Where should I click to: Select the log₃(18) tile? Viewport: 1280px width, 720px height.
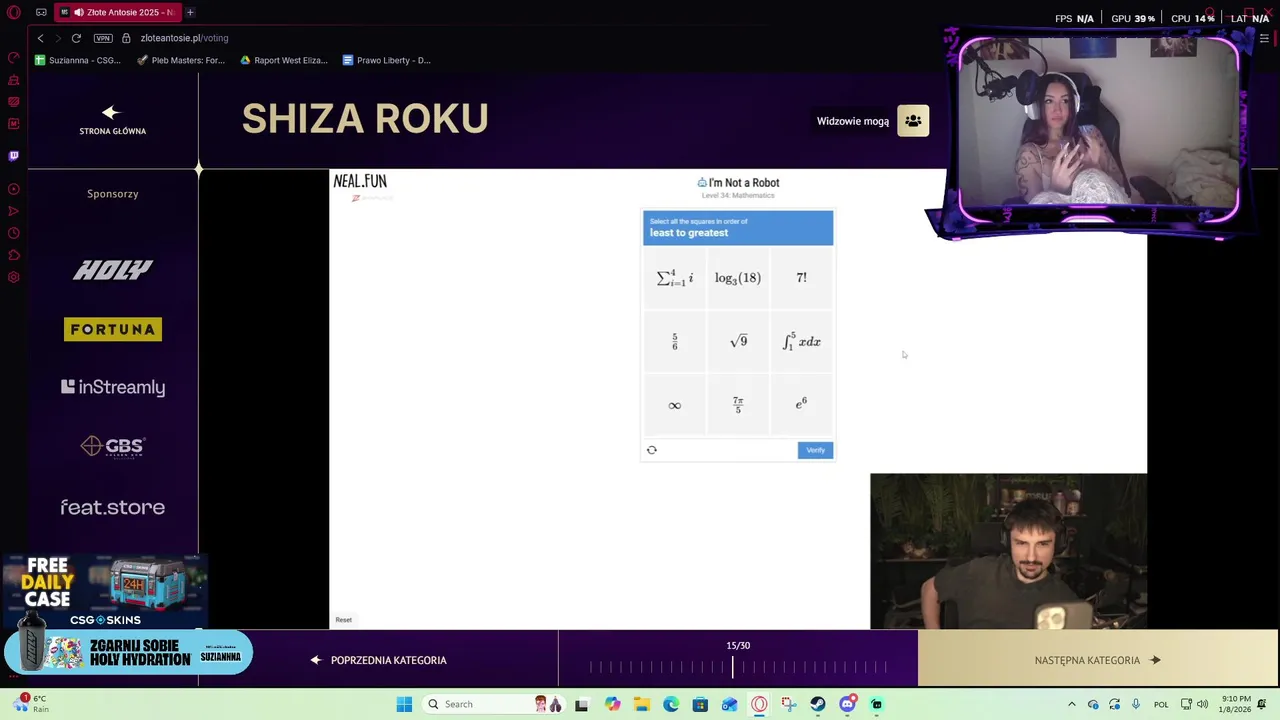738,278
